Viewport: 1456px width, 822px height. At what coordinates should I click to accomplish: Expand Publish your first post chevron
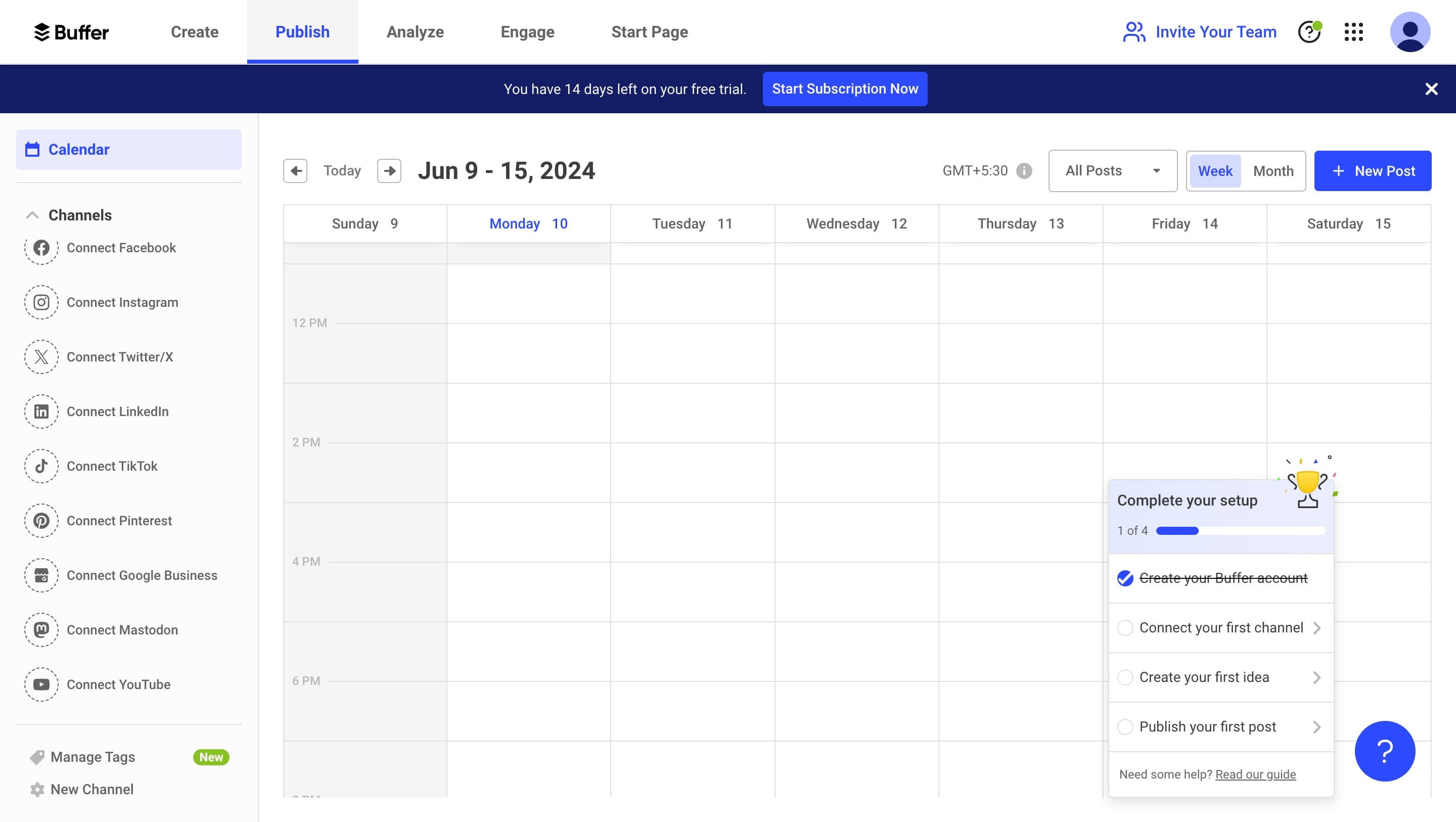point(1316,727)
